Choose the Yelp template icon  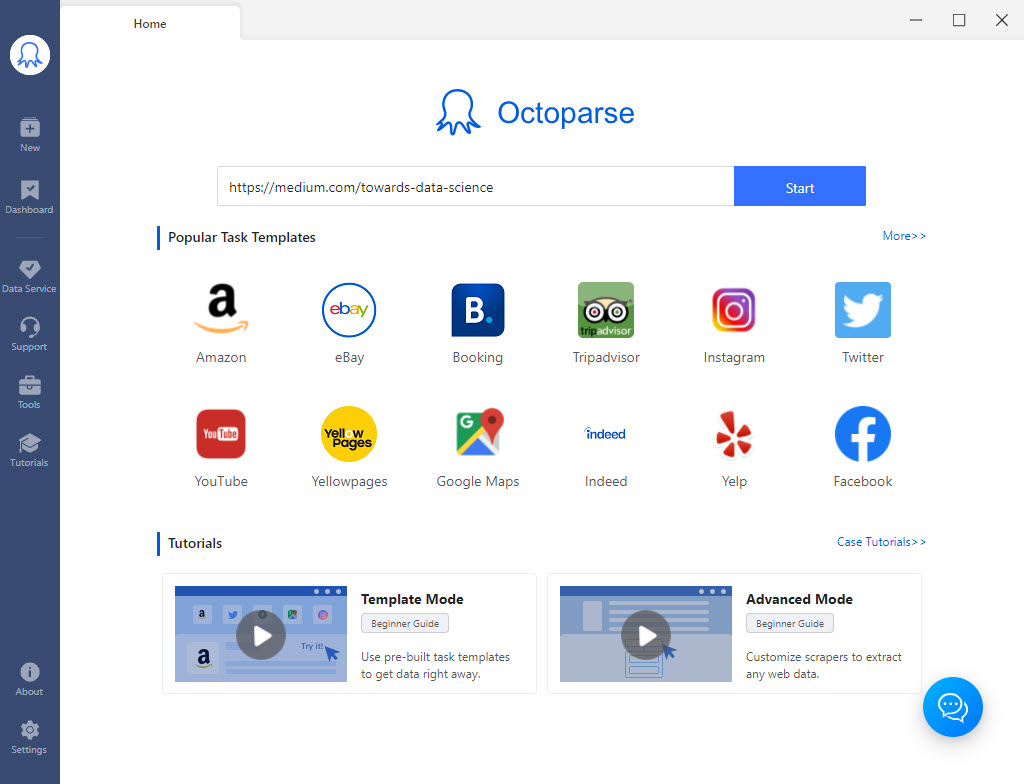click(734, 434)
